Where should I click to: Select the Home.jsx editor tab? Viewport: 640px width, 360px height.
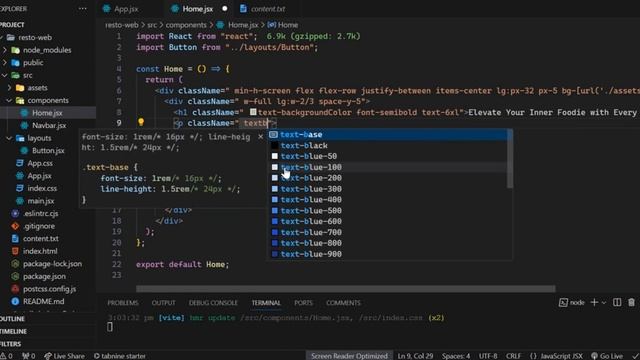click(198, 9)
